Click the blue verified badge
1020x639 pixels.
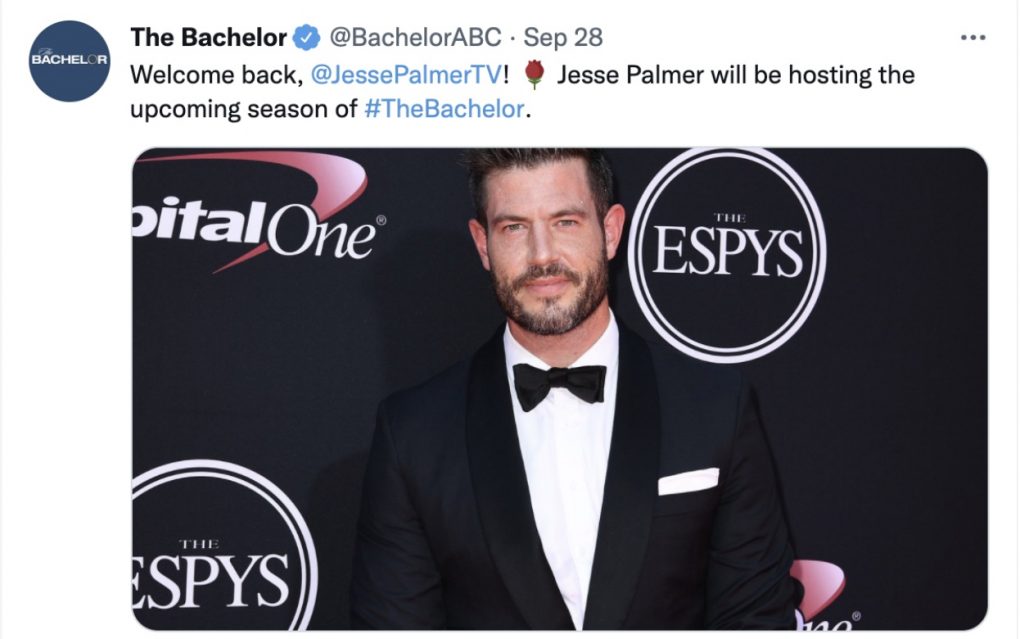tap(306, 38)
